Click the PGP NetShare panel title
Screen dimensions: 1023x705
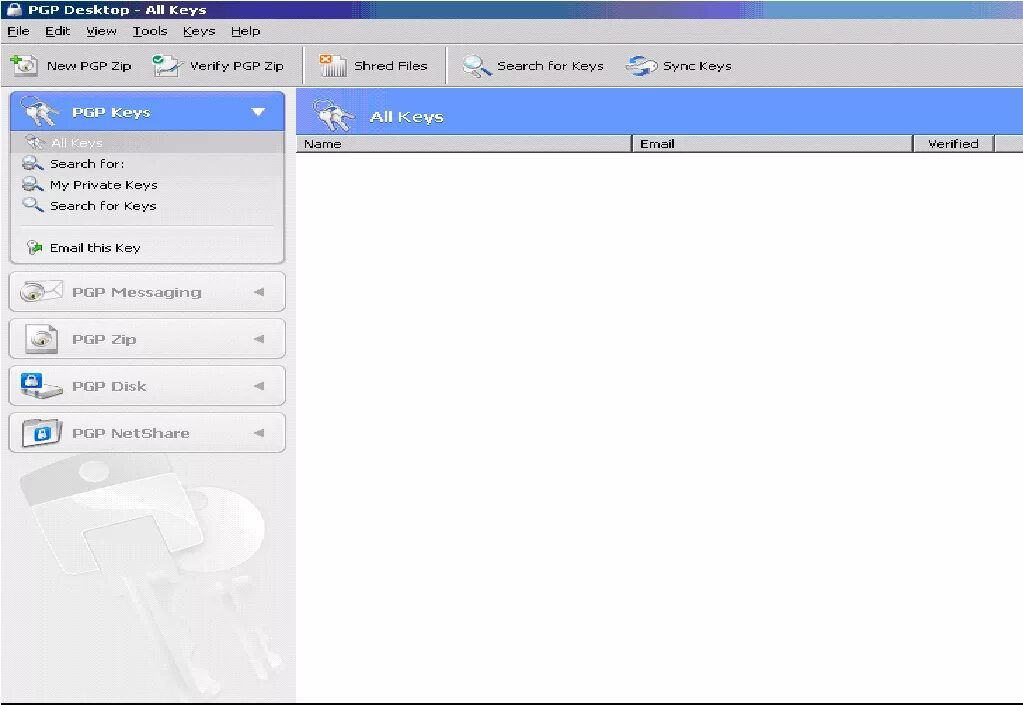(x=130, y=433)
